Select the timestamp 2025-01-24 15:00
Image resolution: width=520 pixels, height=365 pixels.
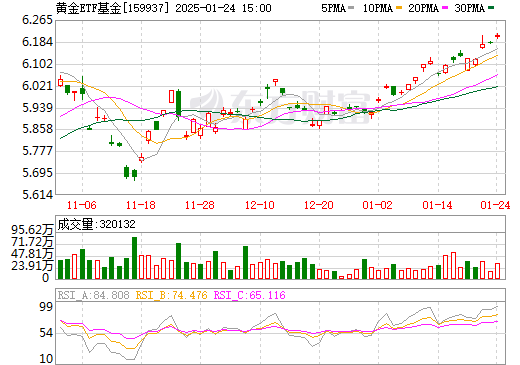coord(223,8)
